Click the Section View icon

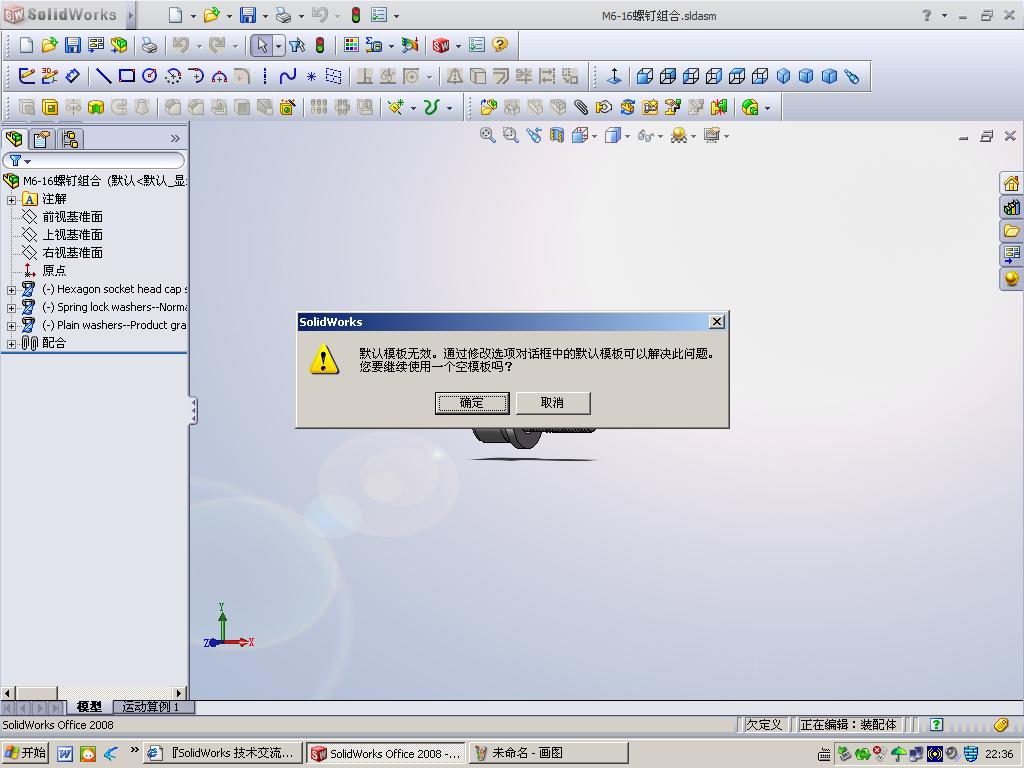(556, 135)
